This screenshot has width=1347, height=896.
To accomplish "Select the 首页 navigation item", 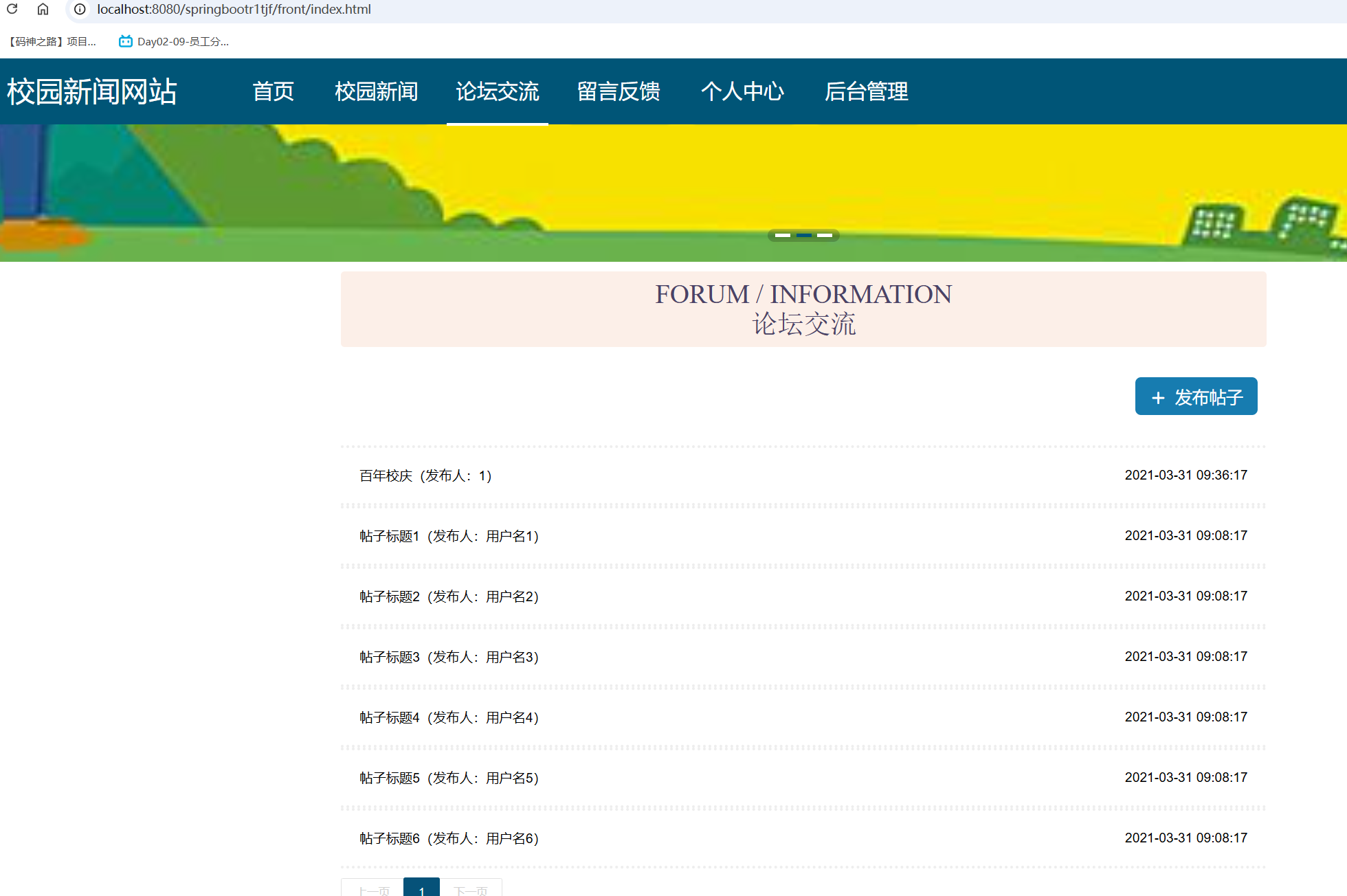I will click(273, 91).
